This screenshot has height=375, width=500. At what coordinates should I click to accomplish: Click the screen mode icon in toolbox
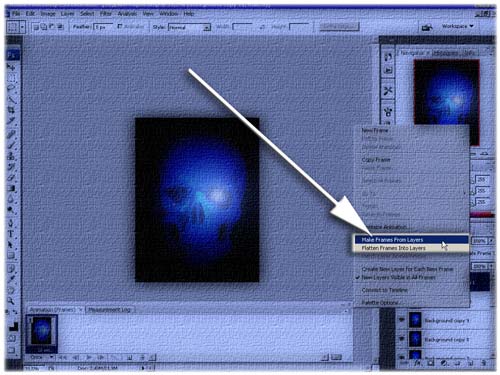[12, 350]
